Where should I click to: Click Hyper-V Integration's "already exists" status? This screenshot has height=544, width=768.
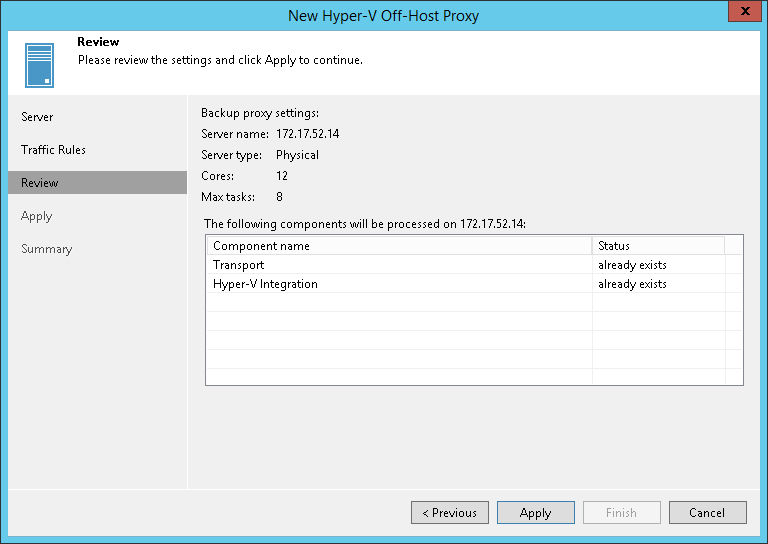click(632, 284)
